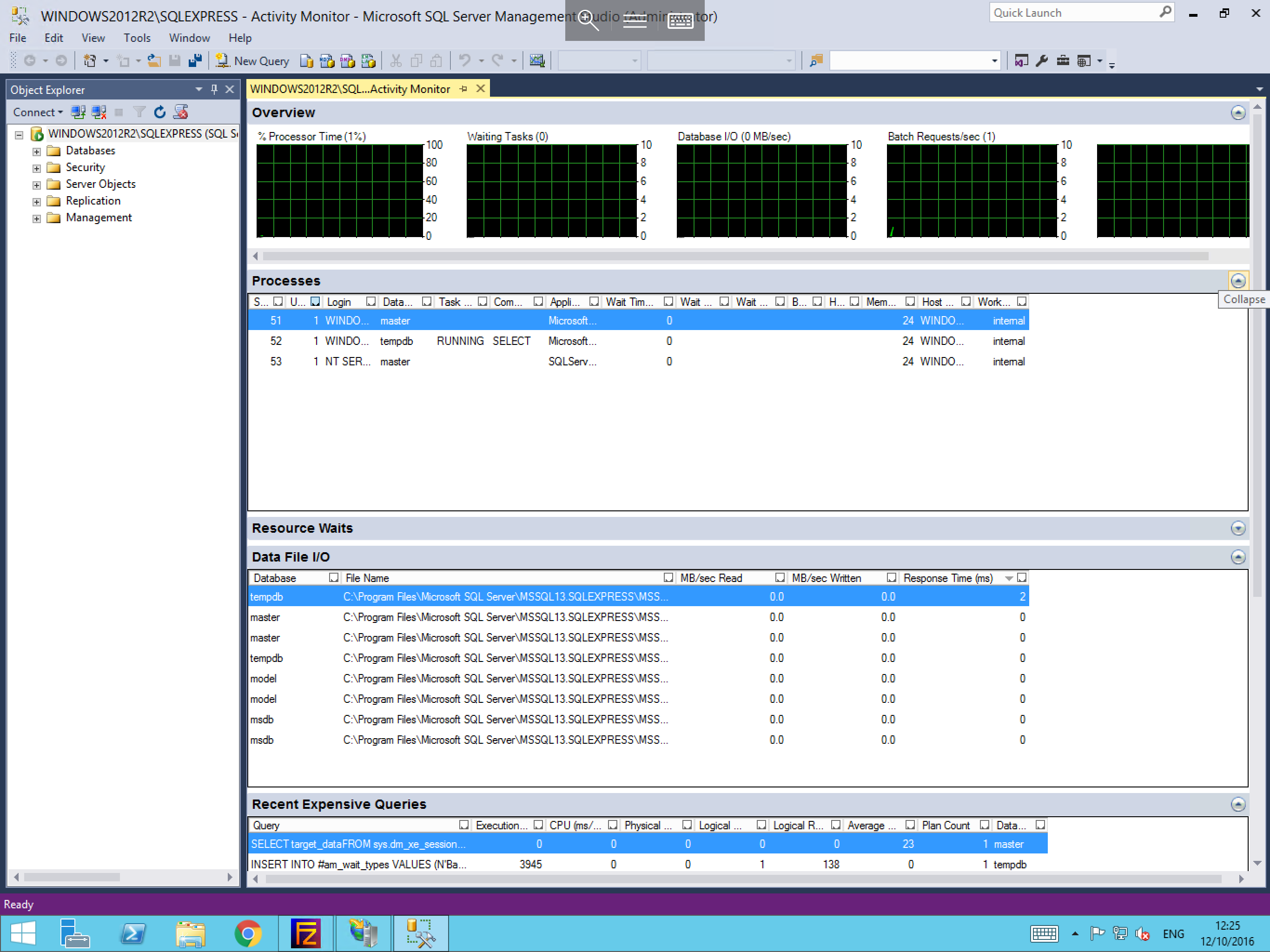The height and width of the screenshot is (952, 1270).
Task: Click the Analysis Services DMX Query icon
Action: pos(348,61)
